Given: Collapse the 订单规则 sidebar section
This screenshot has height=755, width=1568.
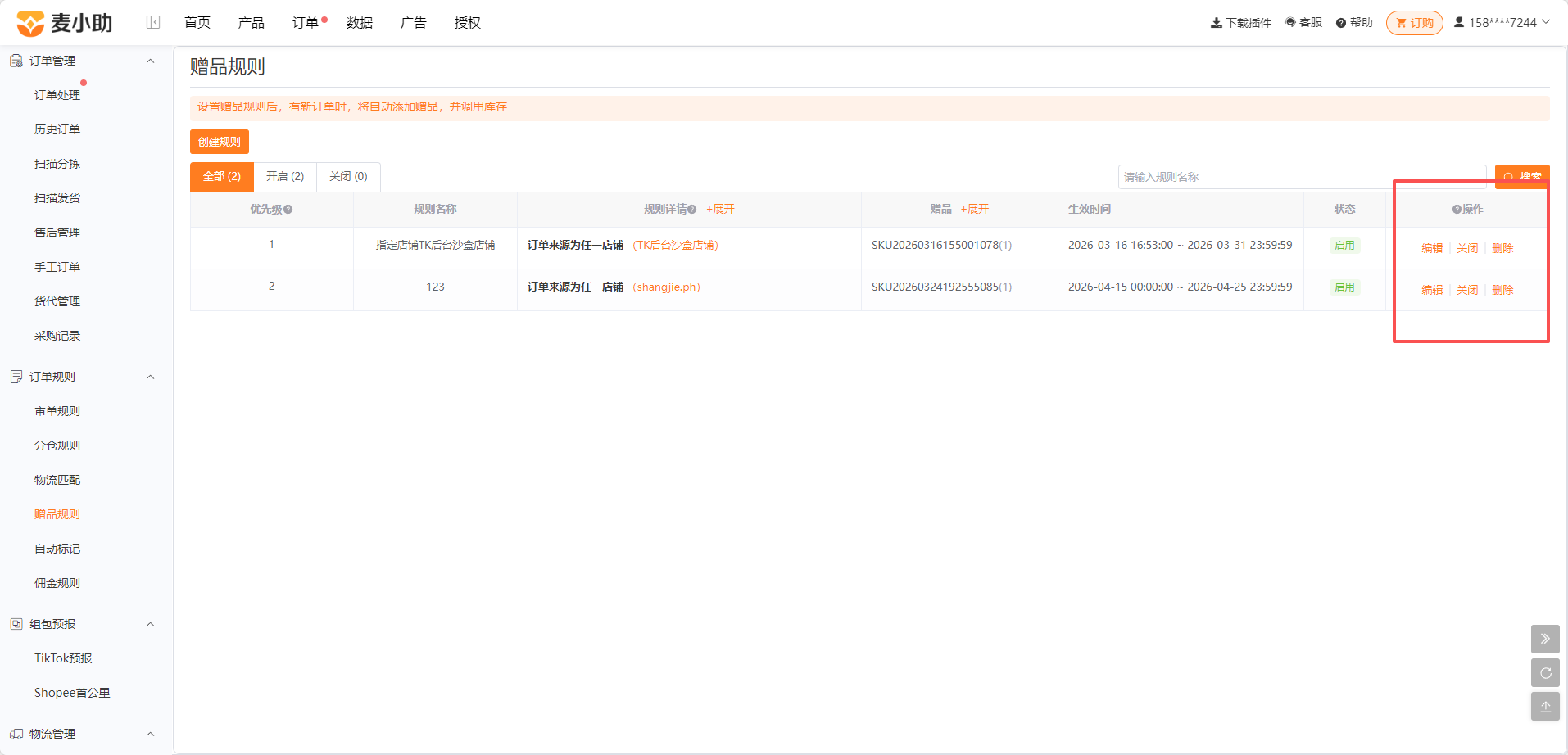Looking at the screenshot, I should pos(150,377).
